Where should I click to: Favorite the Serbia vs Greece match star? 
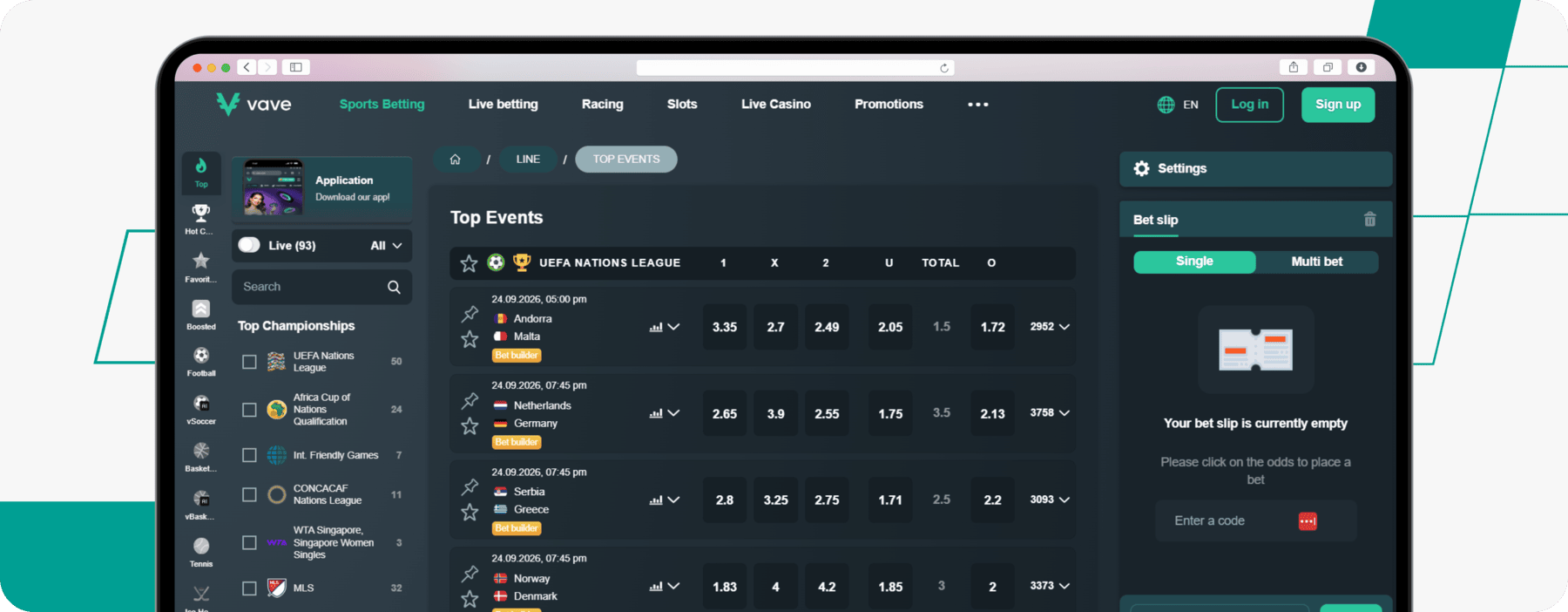pyautogui.click(x=470, y=512)
